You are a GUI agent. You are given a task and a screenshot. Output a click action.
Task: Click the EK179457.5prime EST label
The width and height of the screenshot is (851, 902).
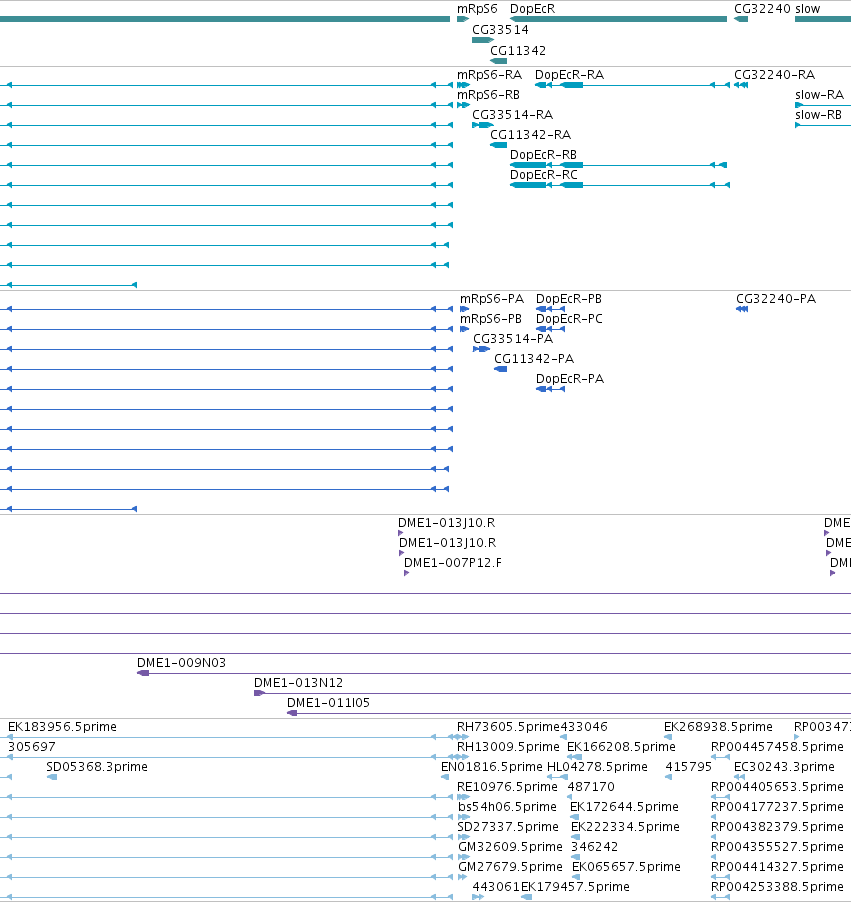coord(575,887)
